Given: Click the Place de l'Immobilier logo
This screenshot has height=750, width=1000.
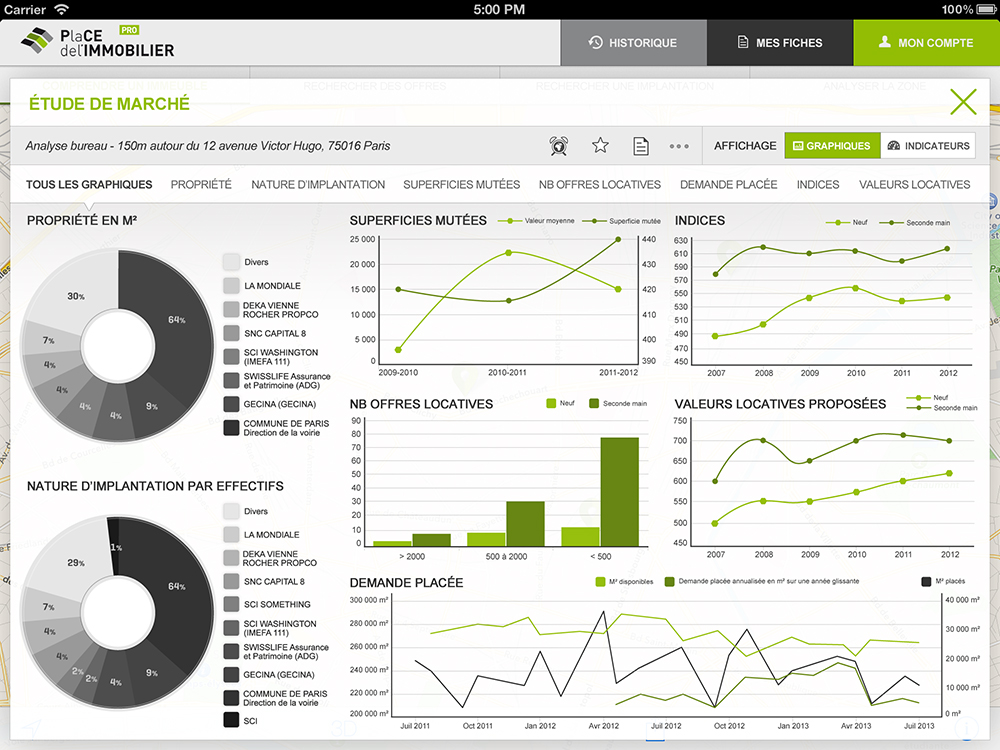Looking at the screenshot, I should pos(98,43).
